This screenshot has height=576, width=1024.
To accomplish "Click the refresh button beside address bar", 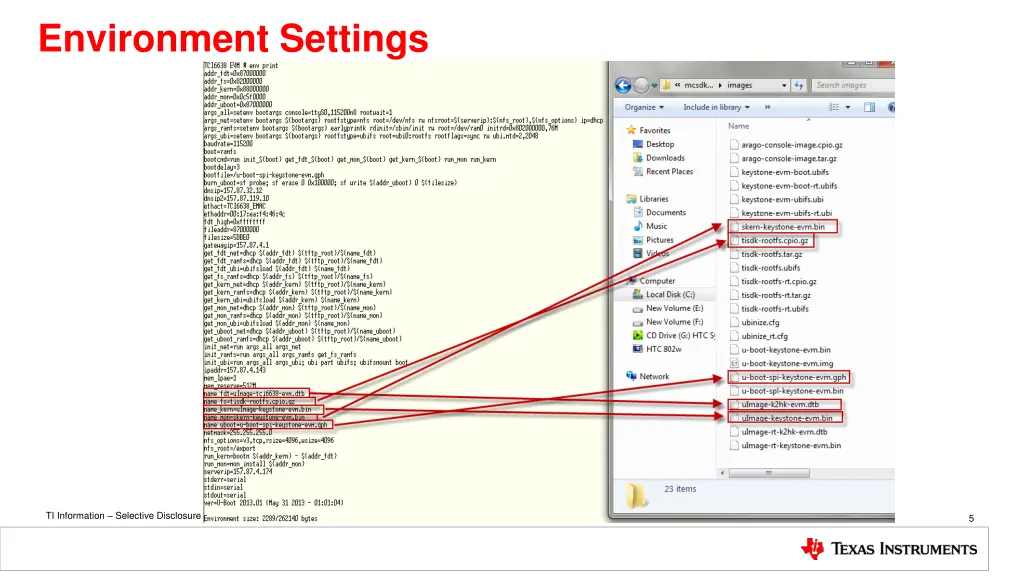I will tap(799, 86).
